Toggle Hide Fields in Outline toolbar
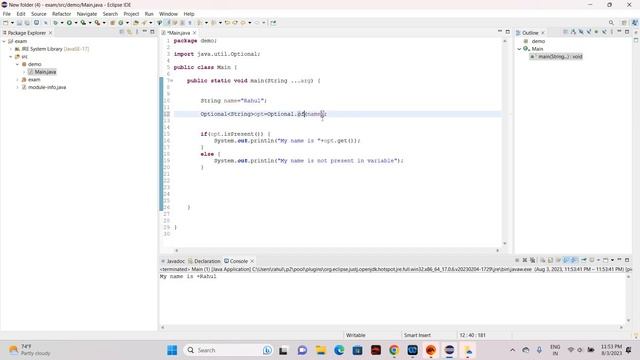This screenshot has width=640, height=360. pyautogui.click(x=581, y=32)
